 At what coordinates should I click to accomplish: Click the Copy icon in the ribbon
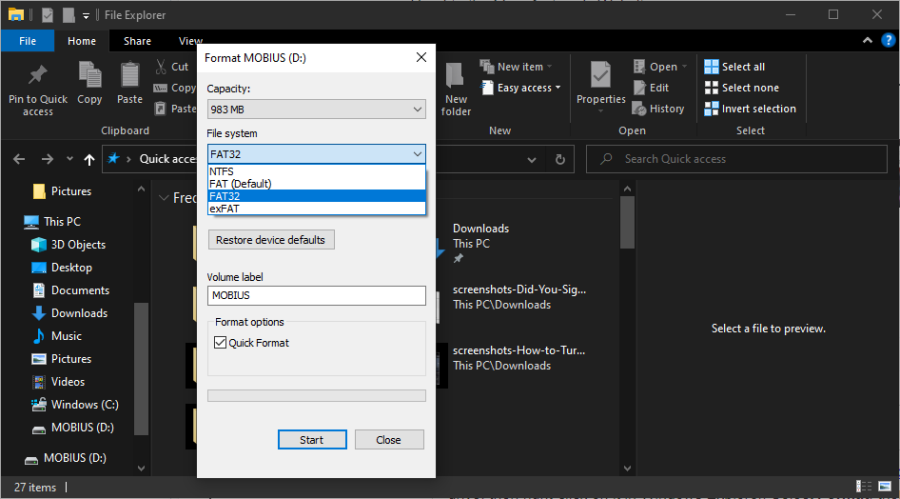point(90,76)
